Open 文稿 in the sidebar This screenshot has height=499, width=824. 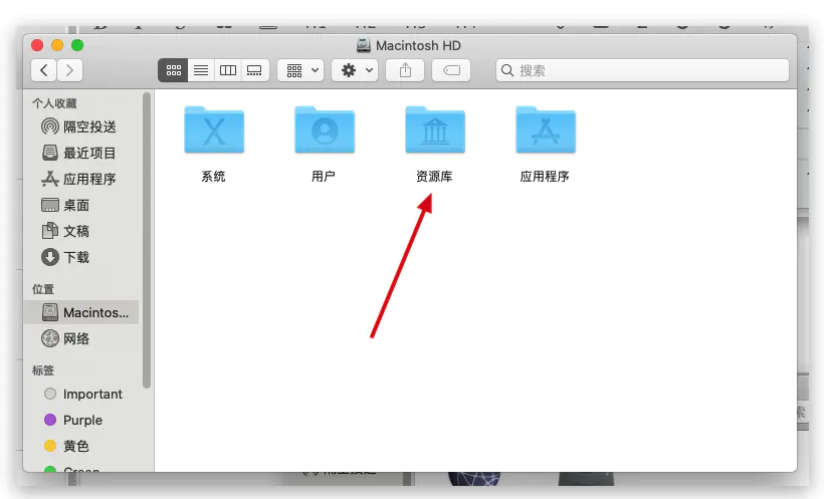point(81,231)
